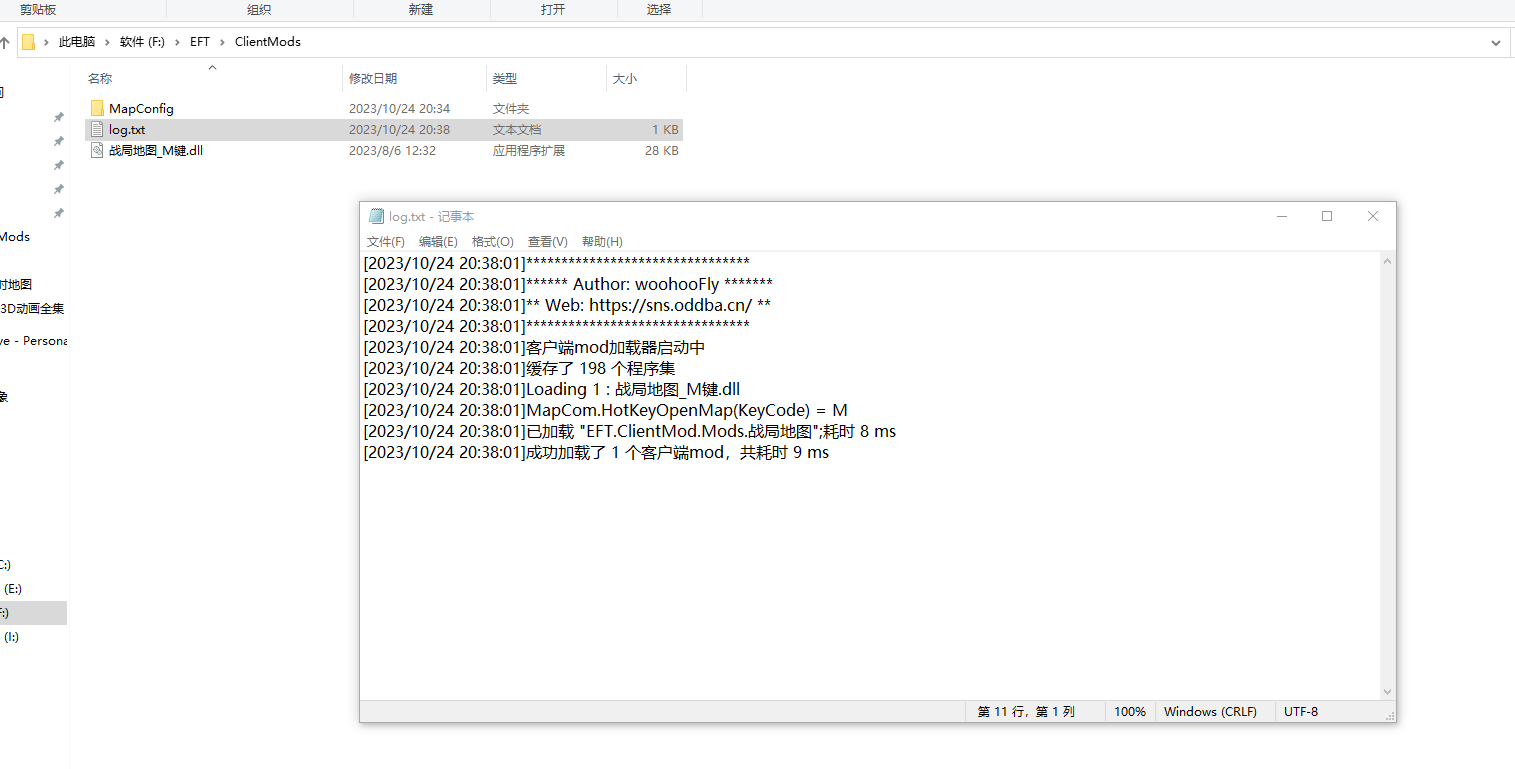
Task: Click the up-directory arrow in Explorer
Action: (x=5, y=42)
